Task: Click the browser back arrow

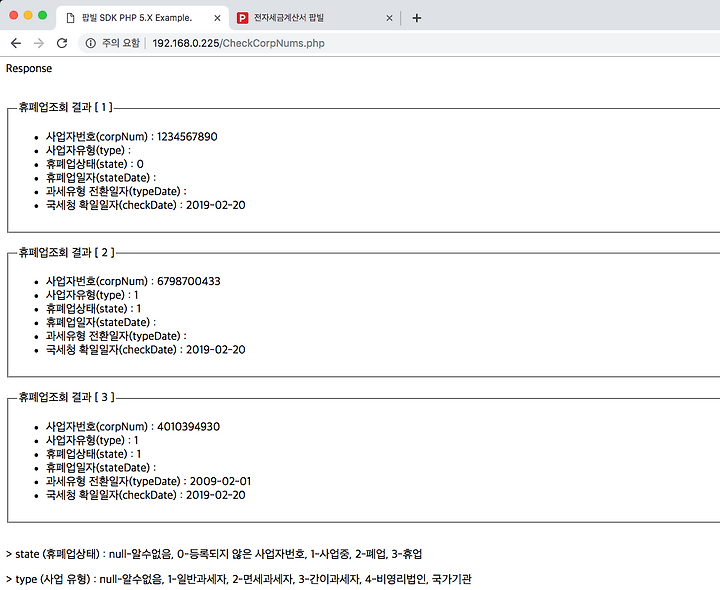Action: [x=16, y=43]
